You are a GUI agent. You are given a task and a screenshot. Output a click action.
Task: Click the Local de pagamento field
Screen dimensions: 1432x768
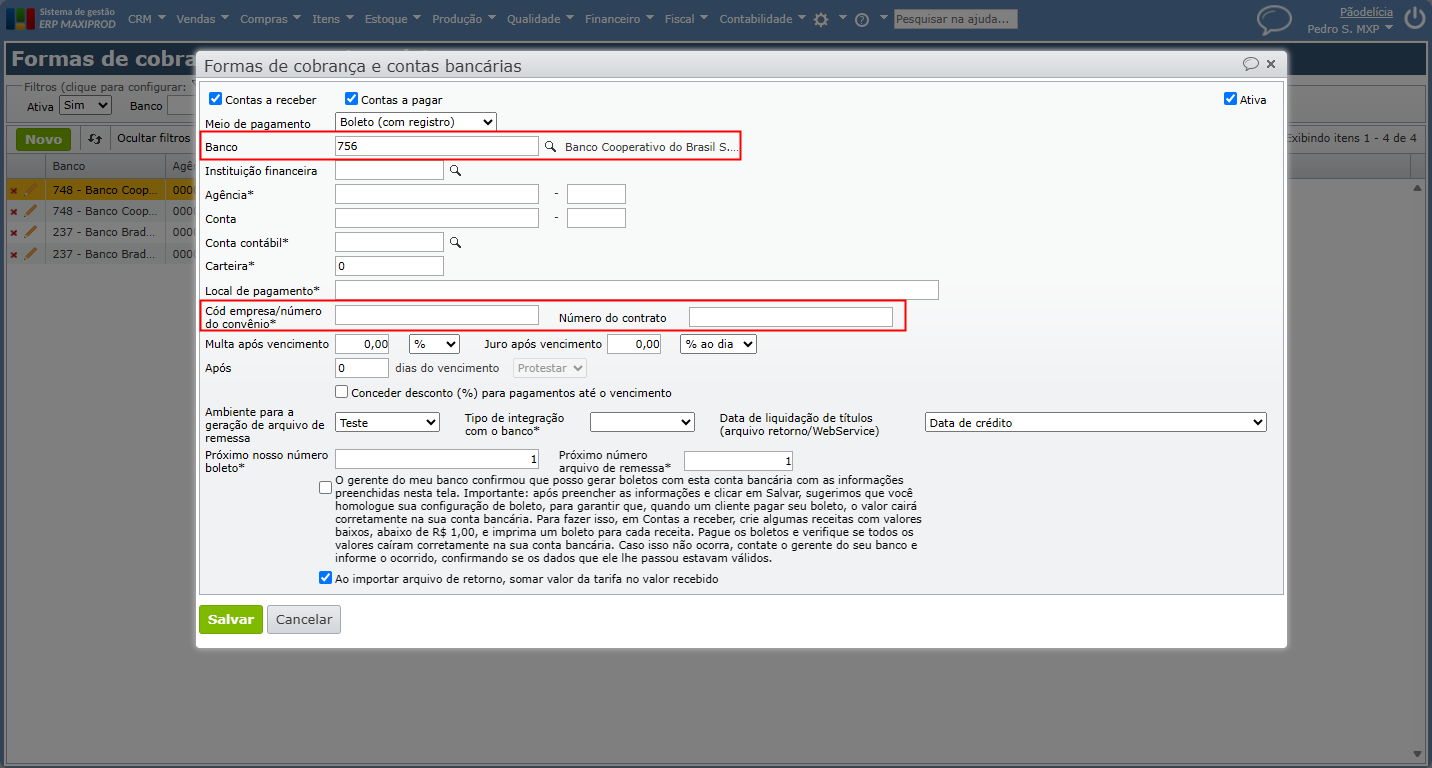click(x=637, y=290)
